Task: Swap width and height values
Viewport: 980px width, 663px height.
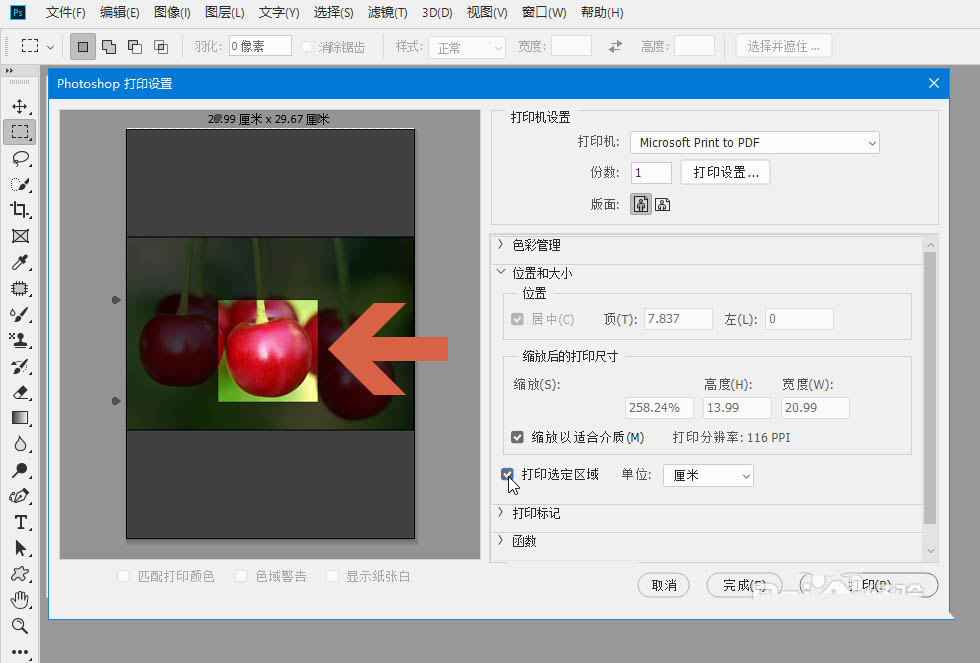Action: point(616,46)
